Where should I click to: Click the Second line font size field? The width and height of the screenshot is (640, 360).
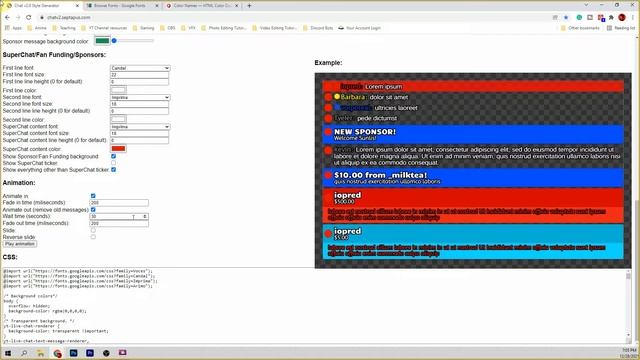(x=140, y=104)
